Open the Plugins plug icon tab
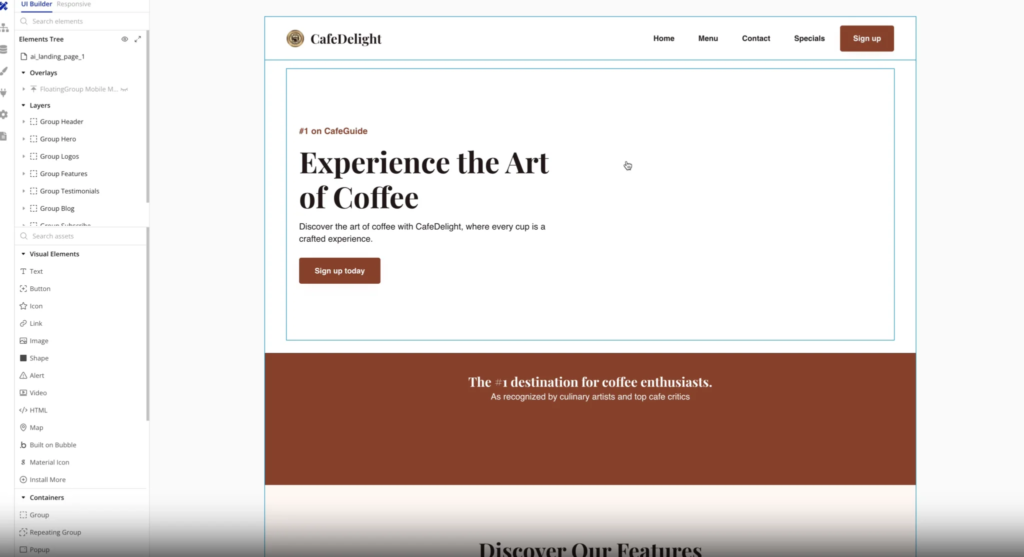The width and height of the screenshot is (1024, 557). [x=4, y=93]
